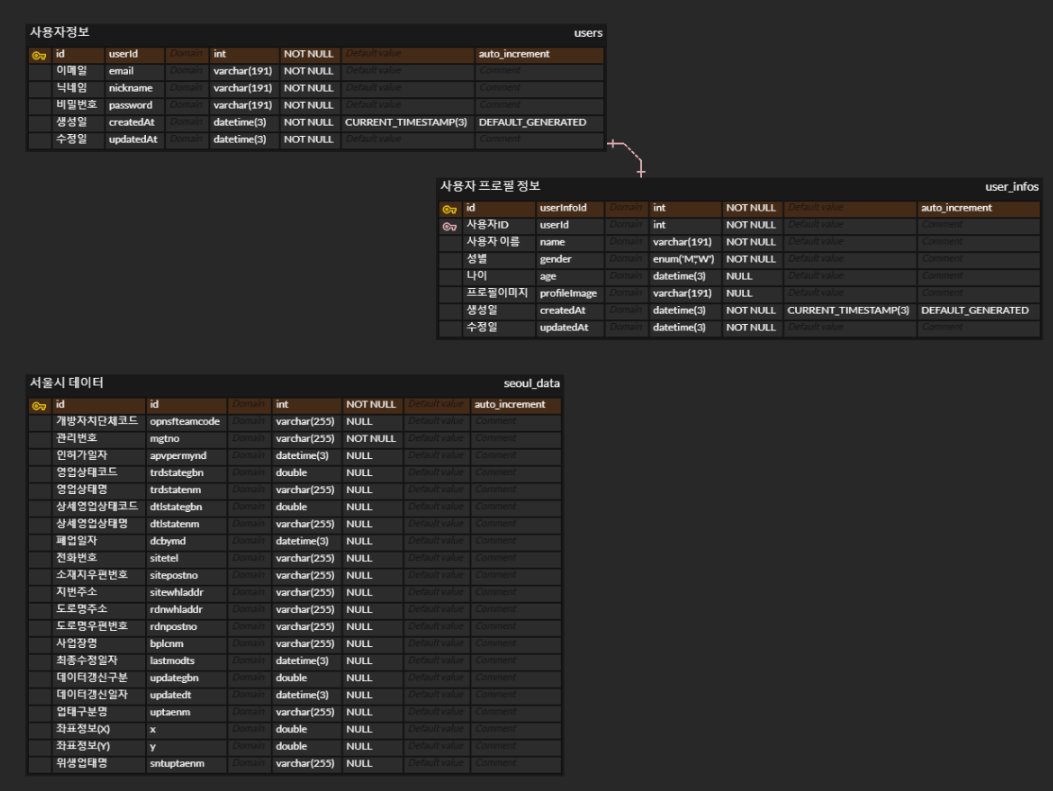Click the 비밀번호 logical name cell

(78, 105)
